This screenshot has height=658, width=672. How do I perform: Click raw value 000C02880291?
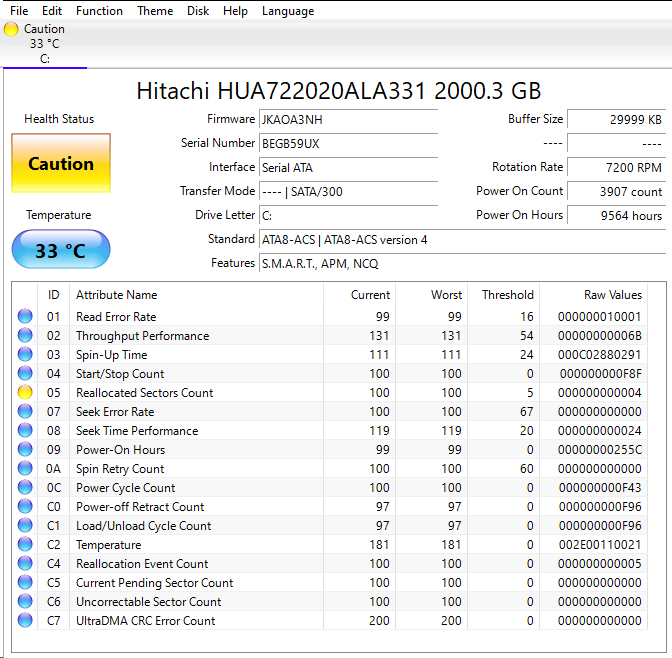(x=600, y=355)
